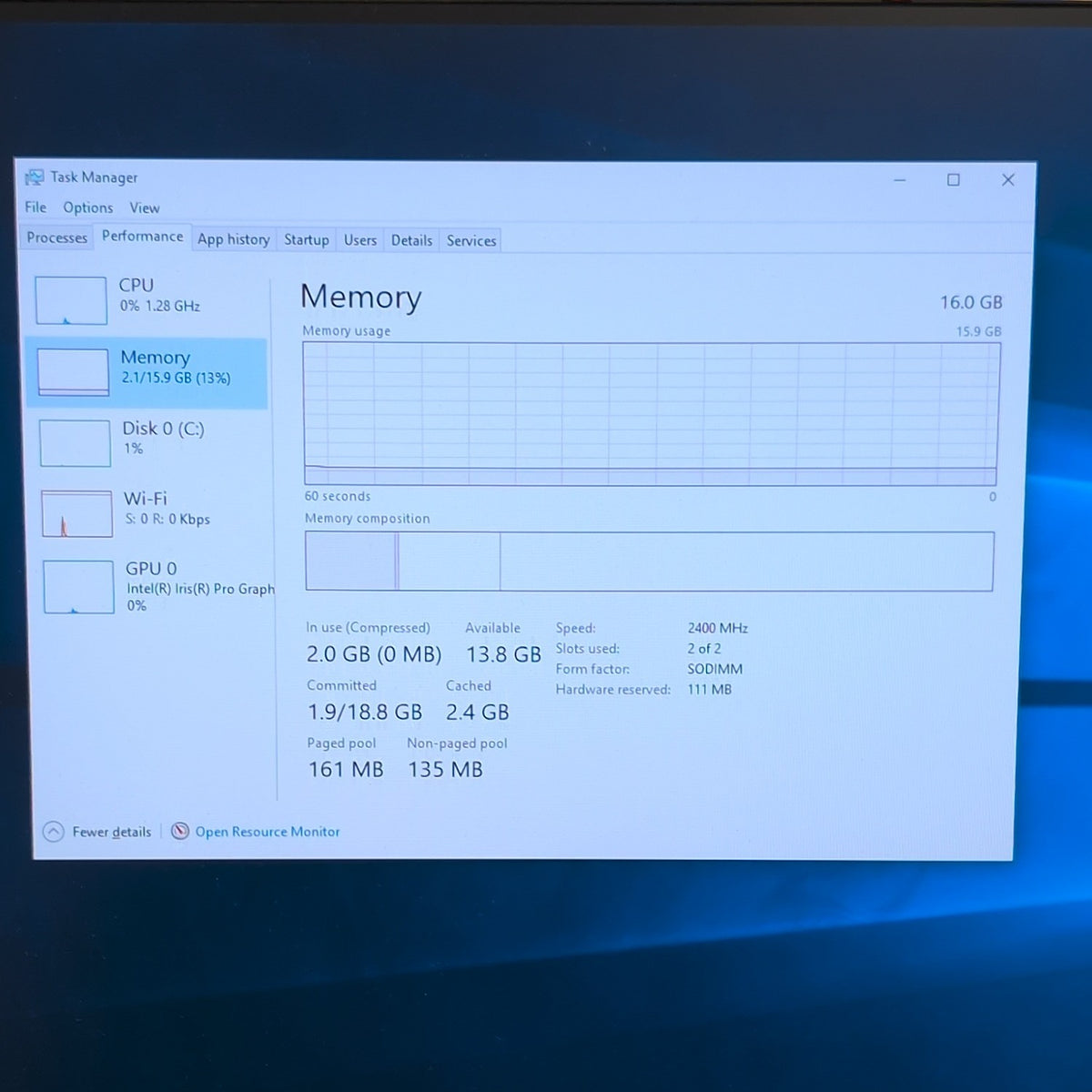Switch to the Processes tab
The image size is (1092, 1092).
coord(56,238)
